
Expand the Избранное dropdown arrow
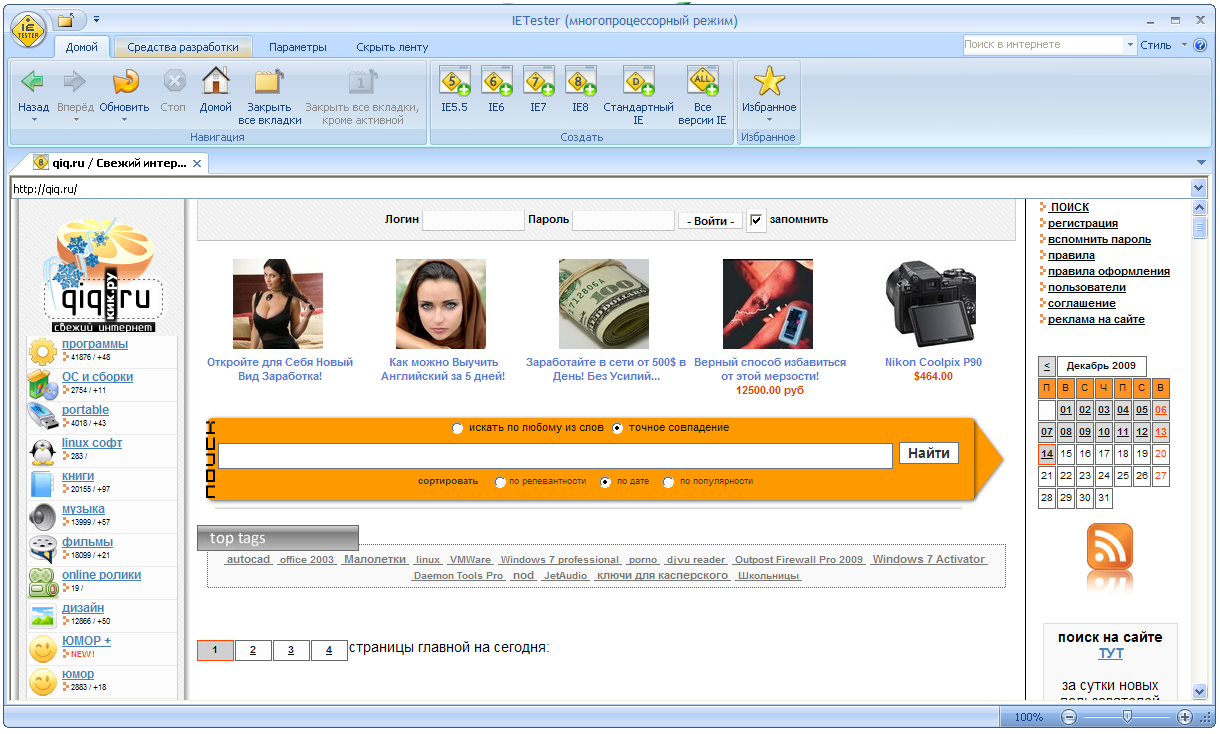coord(769,120)
